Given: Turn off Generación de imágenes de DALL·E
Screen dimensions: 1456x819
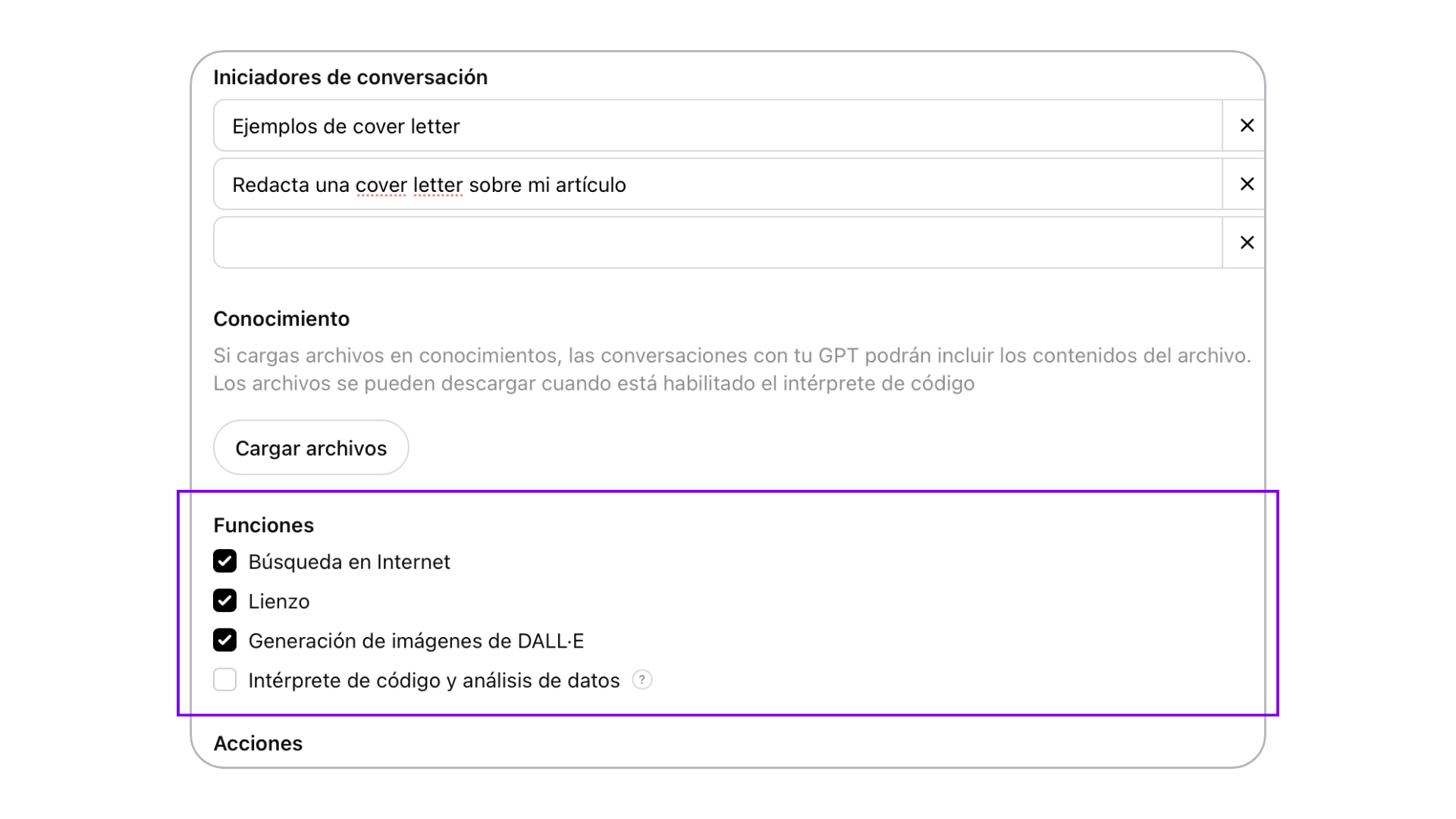Looking at the screenshot, I should click(x=224, y=640).
